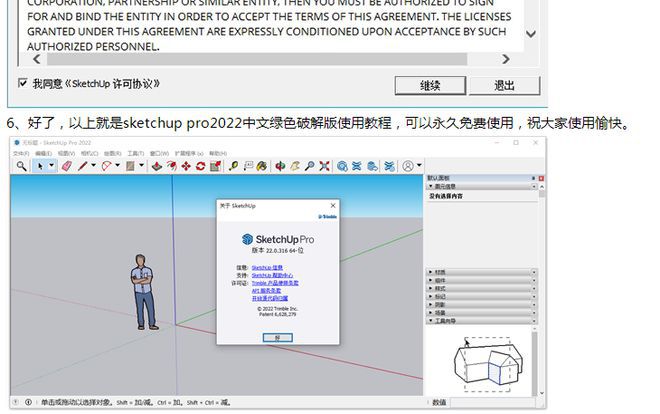Select the Move tool with red arrows
This screenshot has height=414, width=660.
pos(186,166)
